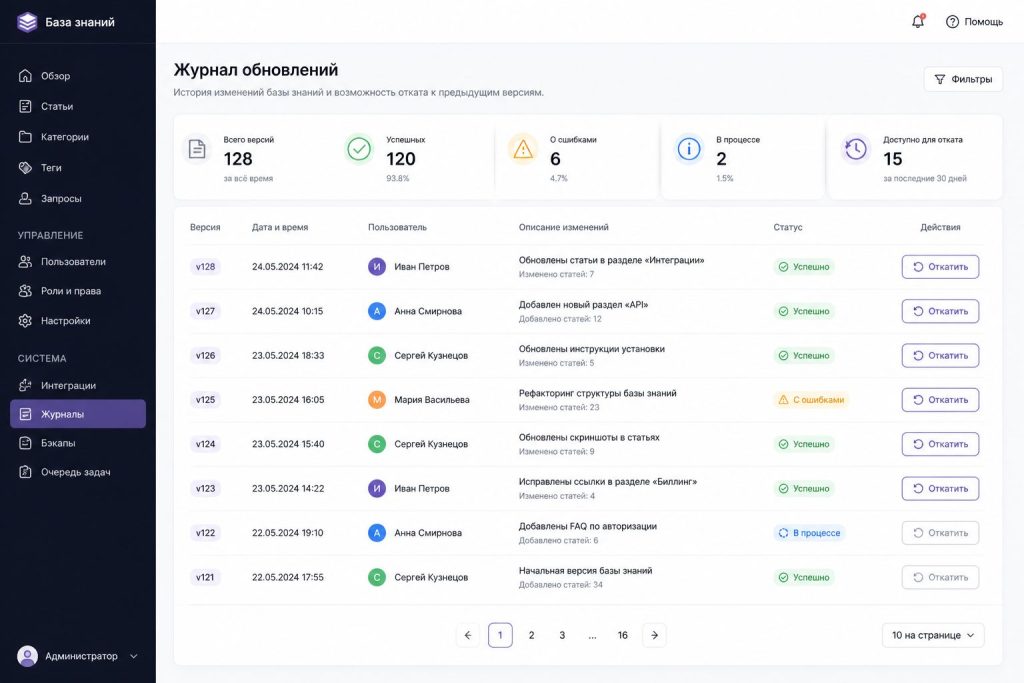Click the Администратор profile avatar
The image size is (1024, 683).
pos(27,656)
